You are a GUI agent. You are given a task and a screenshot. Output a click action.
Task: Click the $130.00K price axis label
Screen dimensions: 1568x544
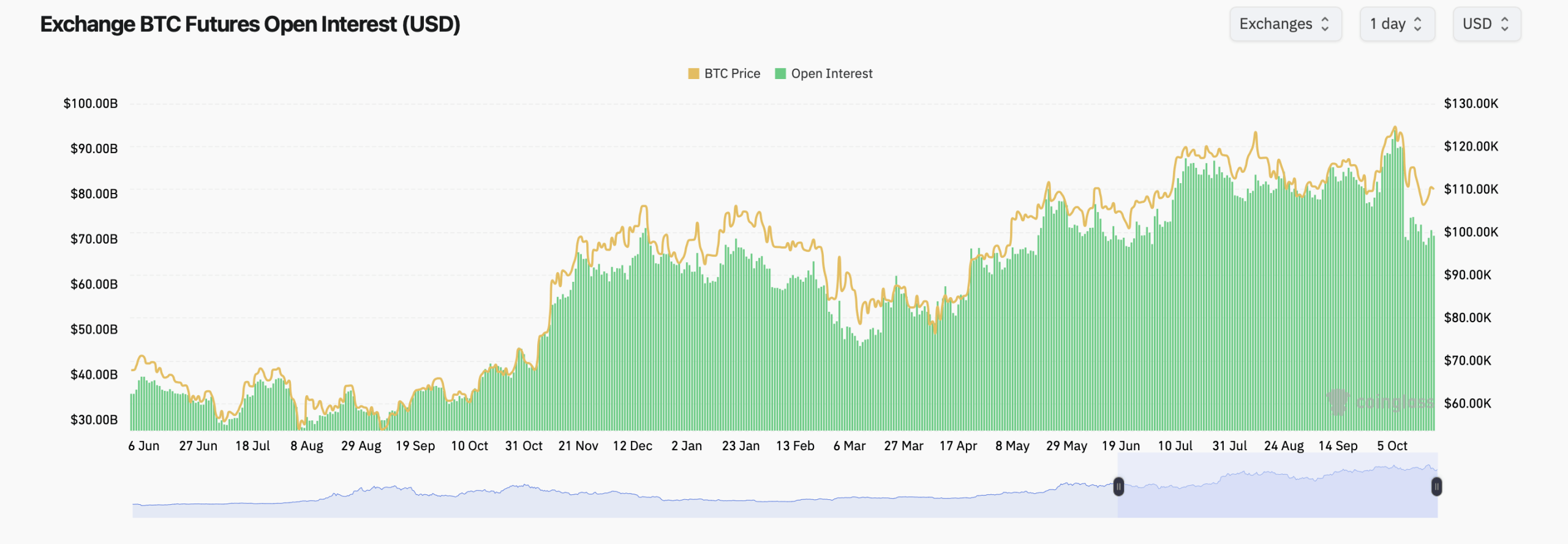tap(1471, 104)
